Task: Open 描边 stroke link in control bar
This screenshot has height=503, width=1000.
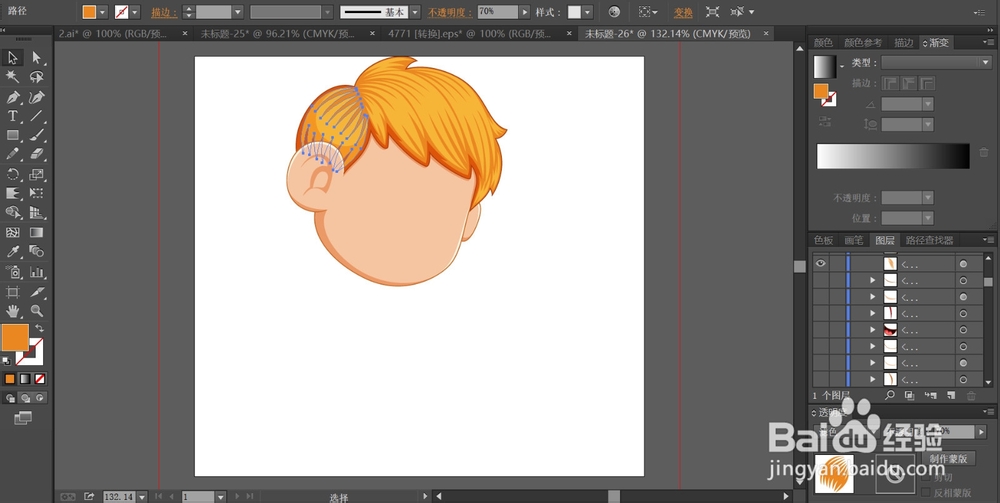Action: pos(164,12)
